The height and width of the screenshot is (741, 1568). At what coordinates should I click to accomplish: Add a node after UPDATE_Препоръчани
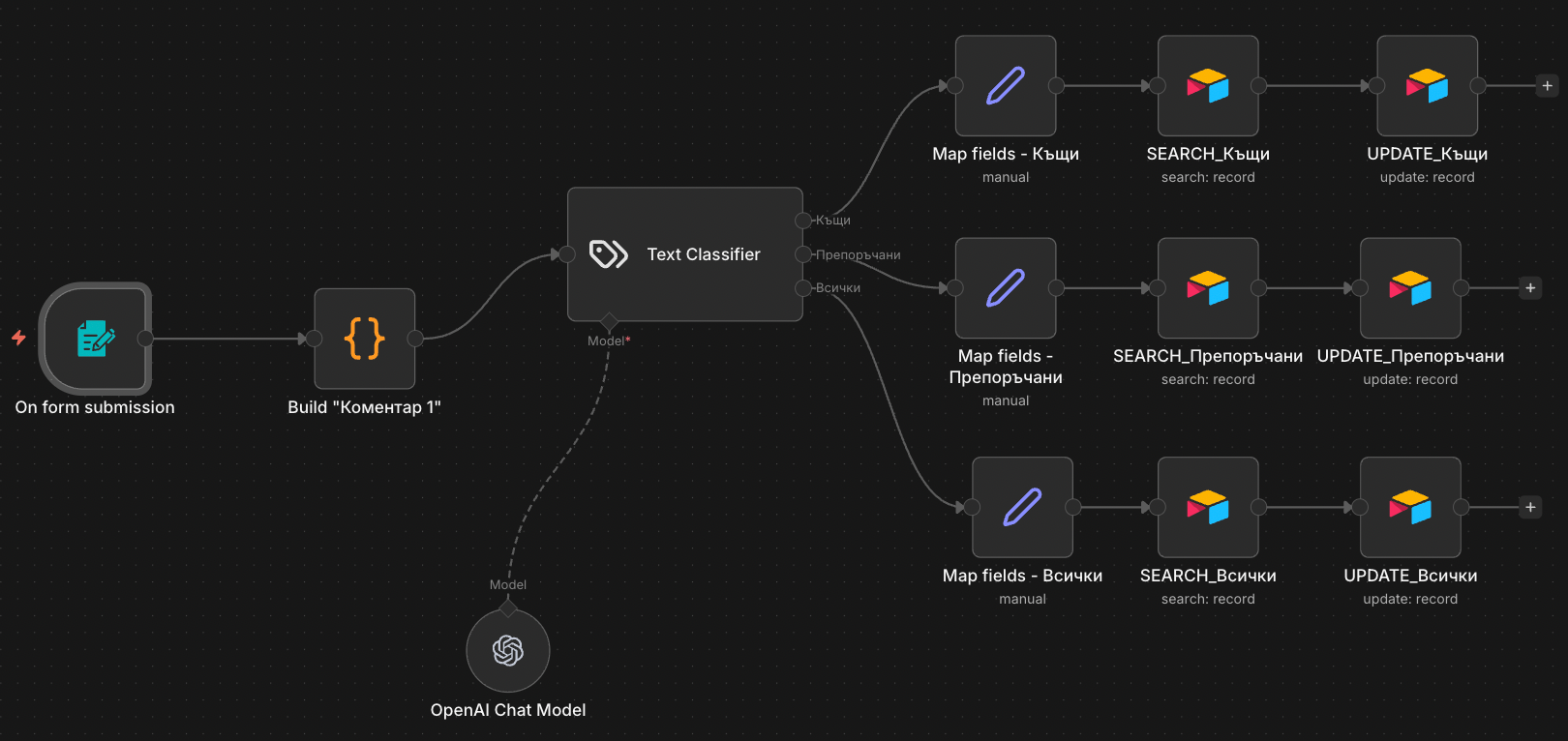point(1530,288)
